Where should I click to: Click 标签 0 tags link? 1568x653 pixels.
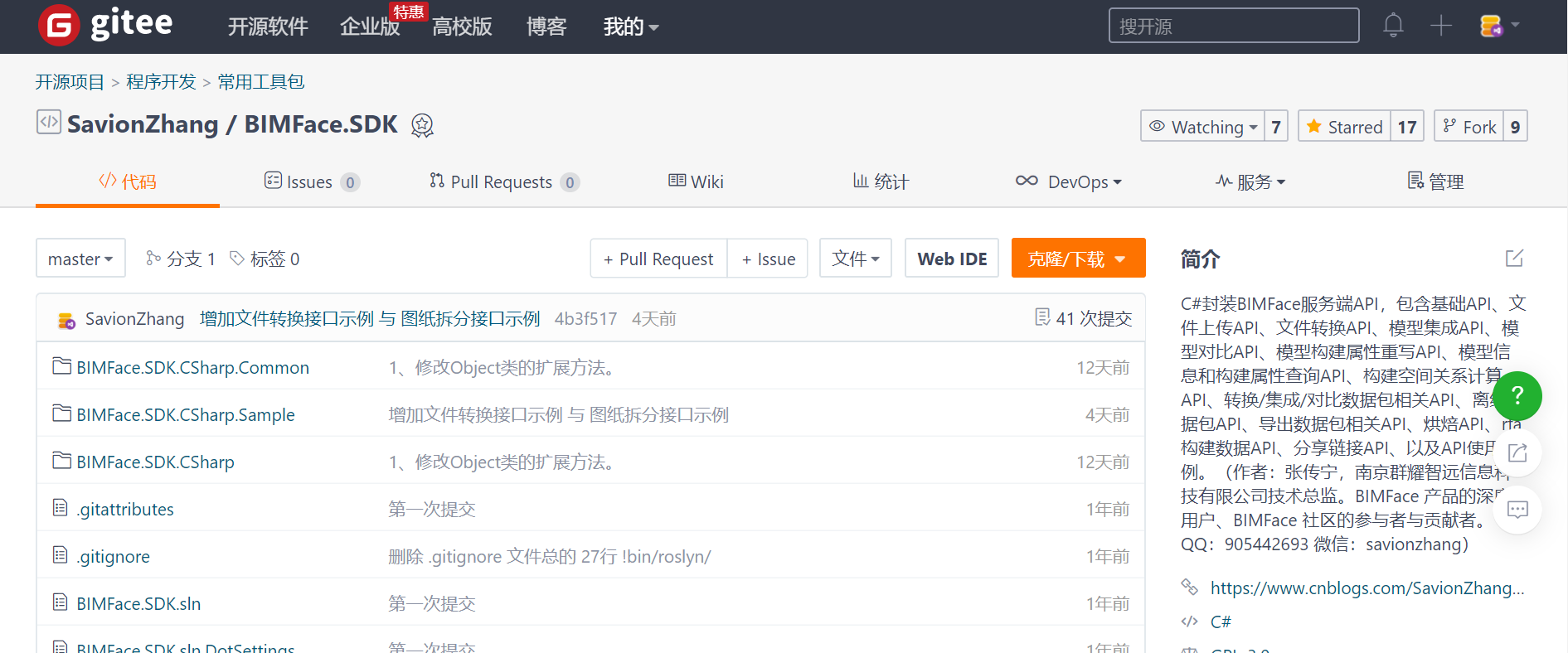tap(265, 259)
